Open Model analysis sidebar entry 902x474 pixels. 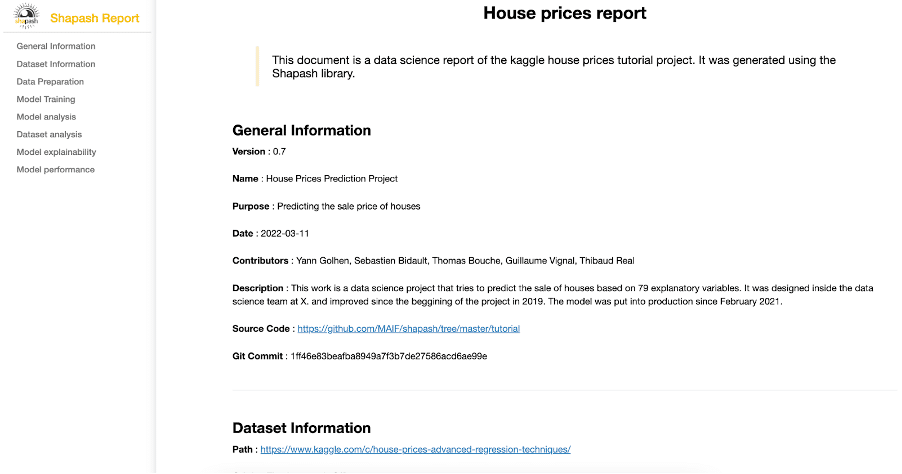click(x=46, y=117)
